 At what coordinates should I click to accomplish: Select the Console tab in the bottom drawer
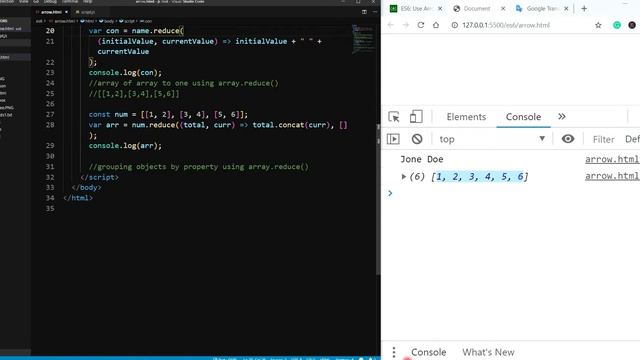pyautogui.click(x=429, y=352)
